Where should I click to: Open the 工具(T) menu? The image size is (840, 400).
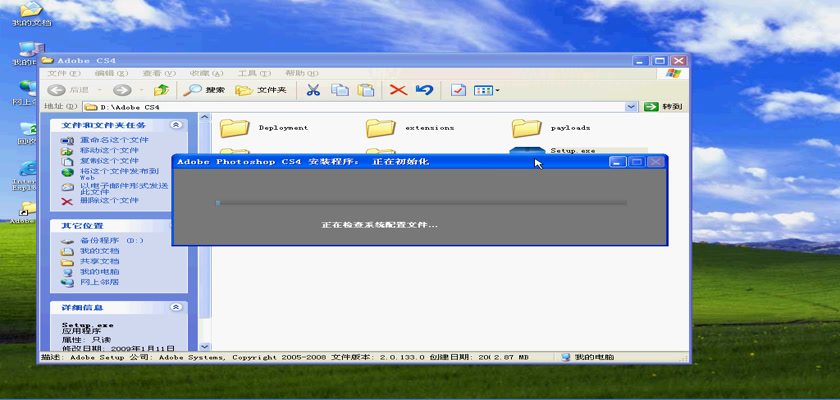[254, 73]
